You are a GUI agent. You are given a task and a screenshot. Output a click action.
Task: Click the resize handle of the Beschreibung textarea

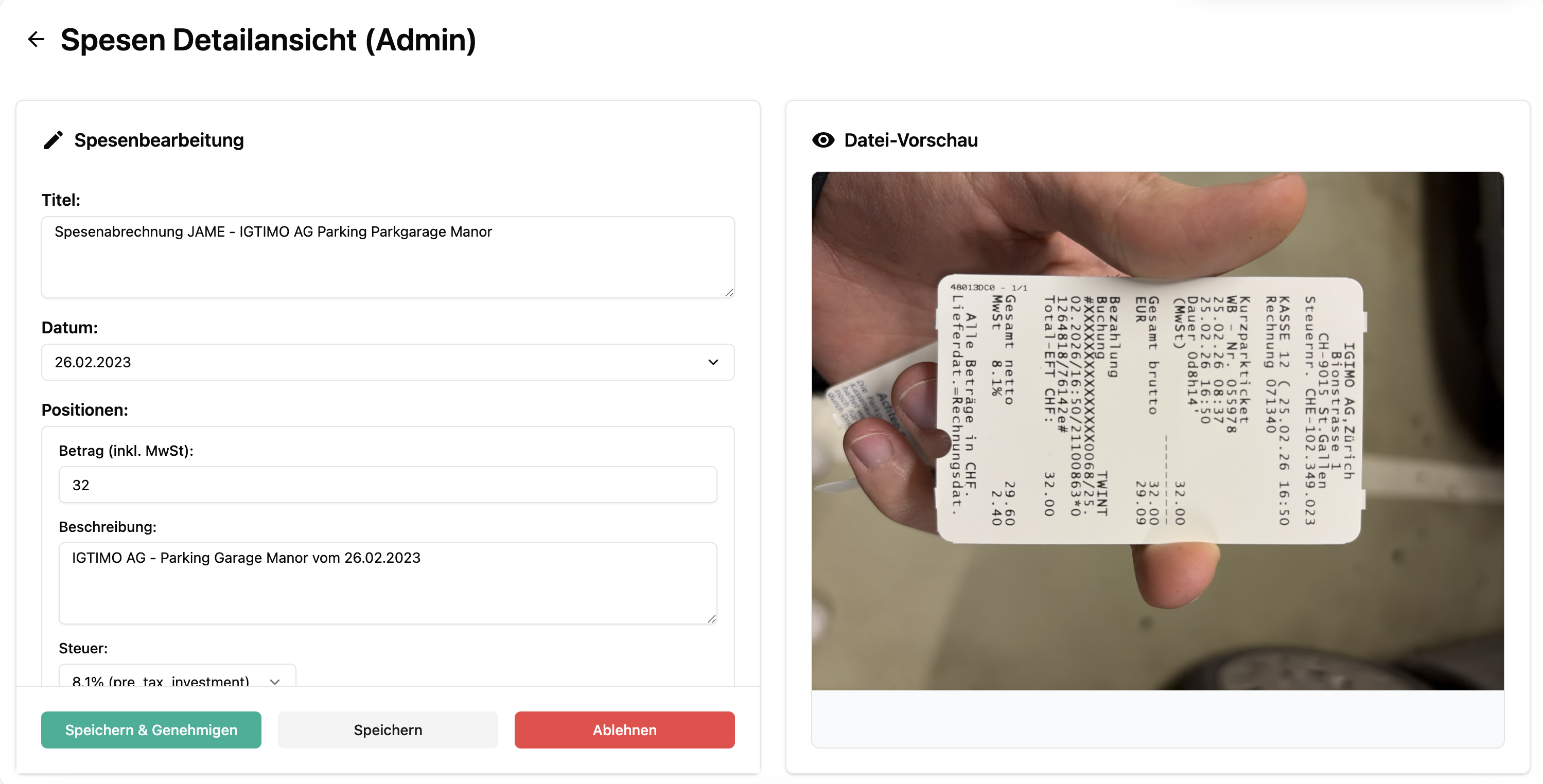pyautogui.click(x=712, y=619)
